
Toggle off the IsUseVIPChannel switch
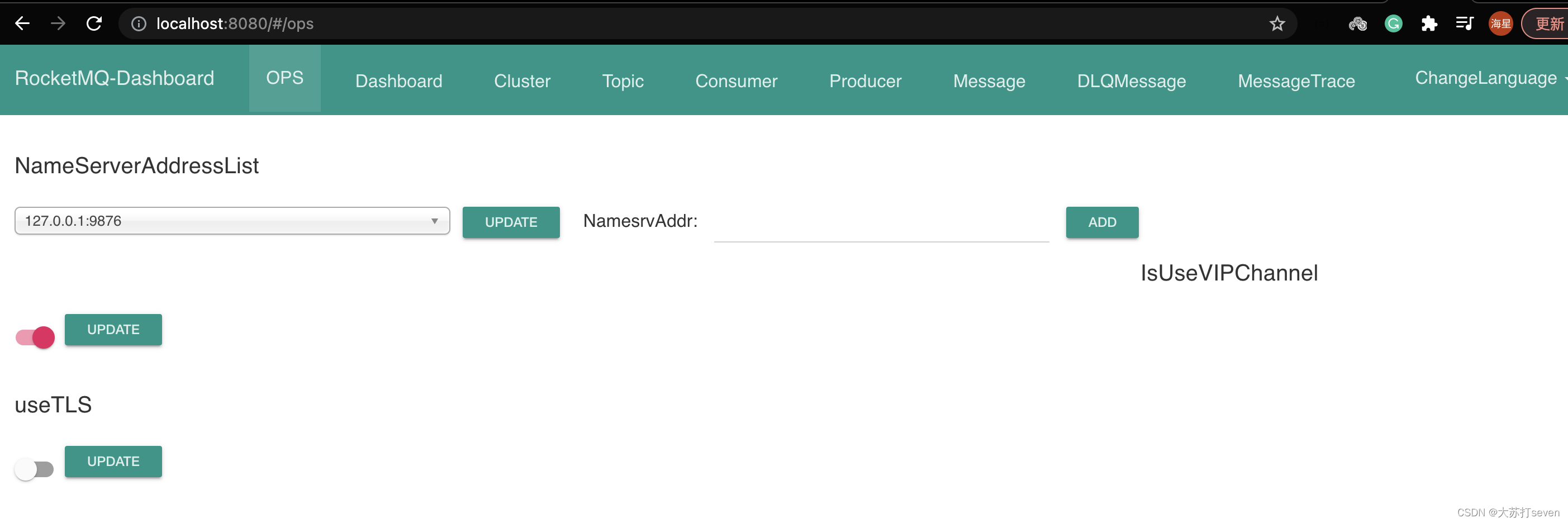(x=35, y=337)
